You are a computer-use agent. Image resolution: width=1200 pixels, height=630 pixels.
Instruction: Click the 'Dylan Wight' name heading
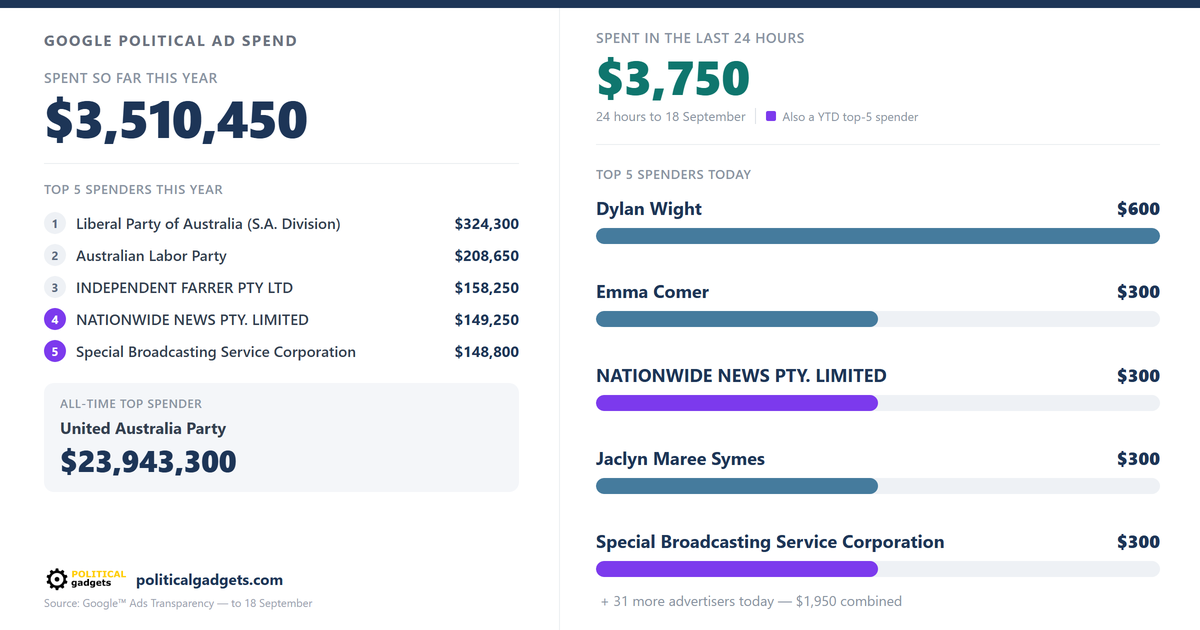tap(649, 209)
